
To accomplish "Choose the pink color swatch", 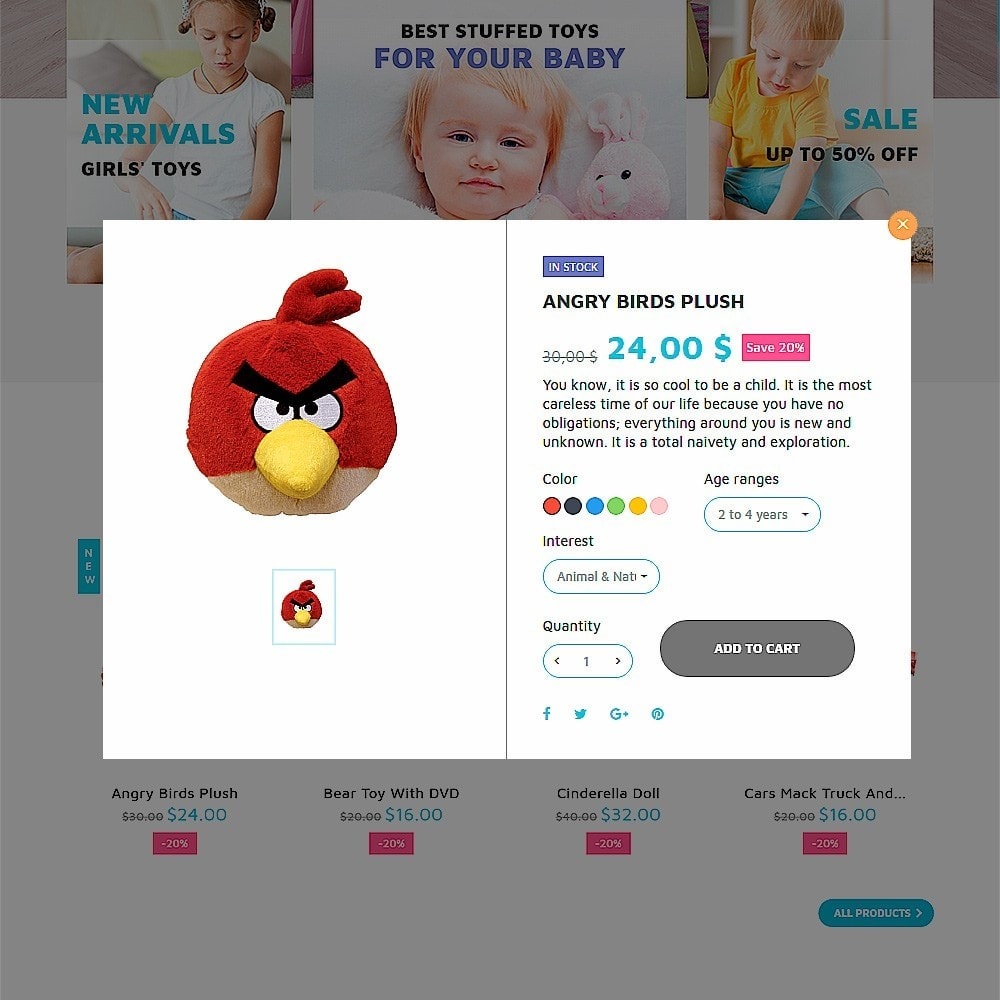I will pyautogui.click(x=659, y=506).
